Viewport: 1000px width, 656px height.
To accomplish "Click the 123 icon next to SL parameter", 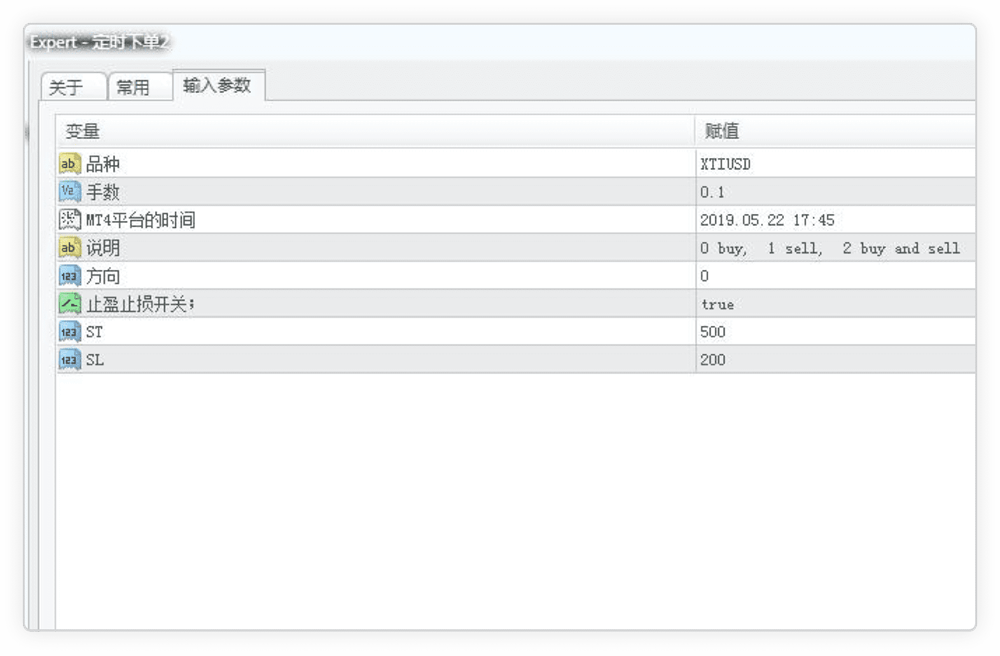I will pos(69,359).
